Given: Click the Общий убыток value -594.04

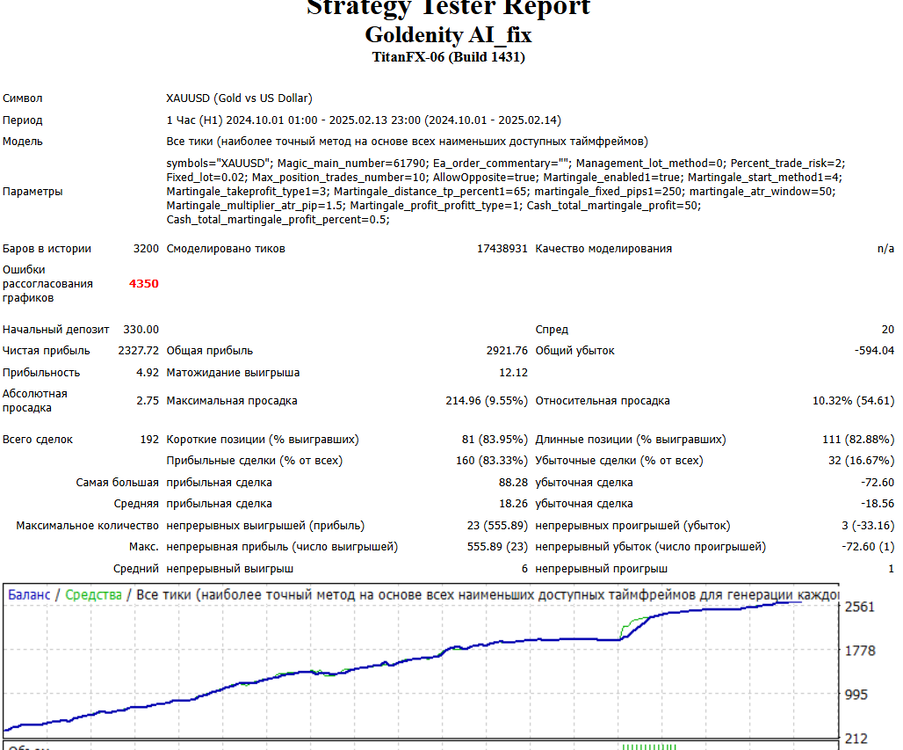Looking at the screenshot, I should 874,350.
